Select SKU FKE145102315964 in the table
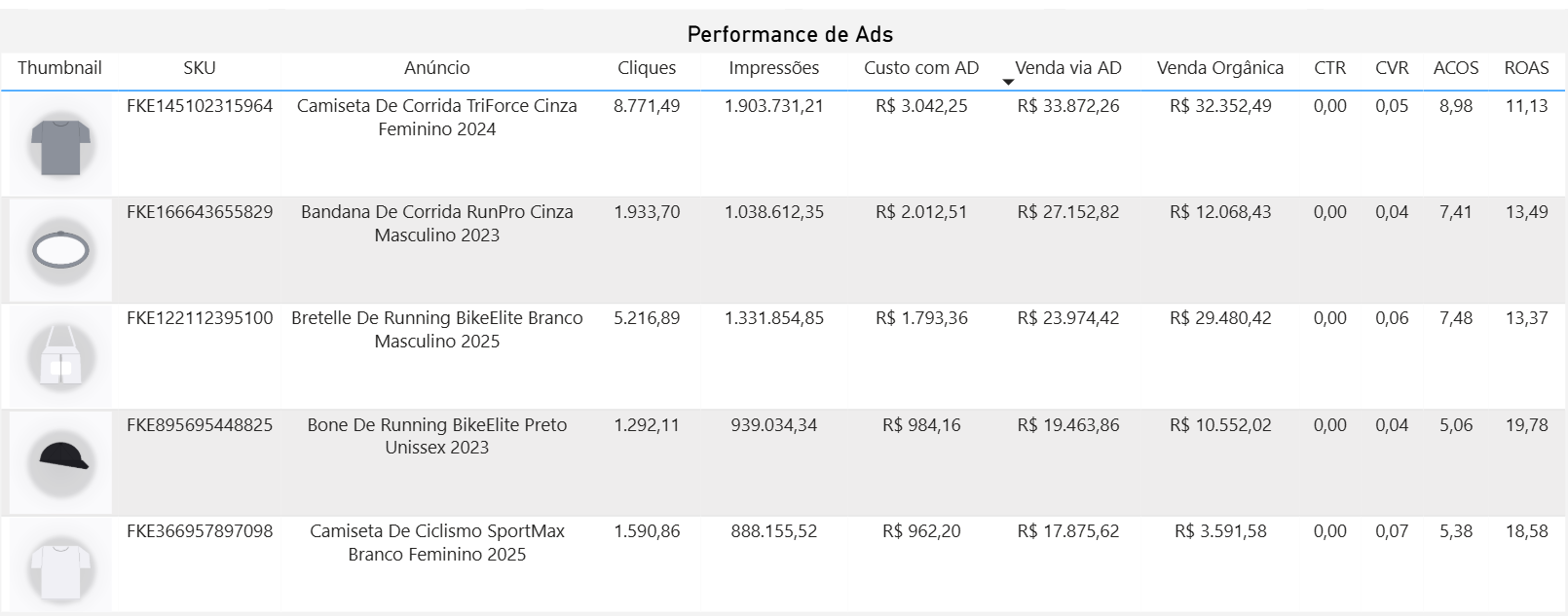Screen dimensions: 1568x616 click(x=198, y=106)
